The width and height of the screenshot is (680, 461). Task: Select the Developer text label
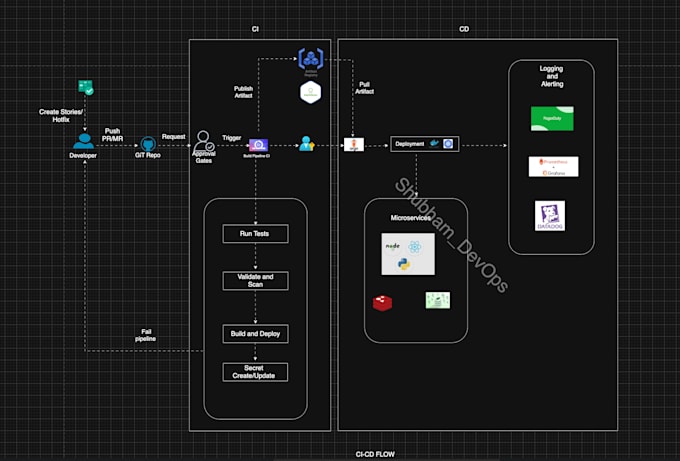pyautogui.click(x=83, y=155)
